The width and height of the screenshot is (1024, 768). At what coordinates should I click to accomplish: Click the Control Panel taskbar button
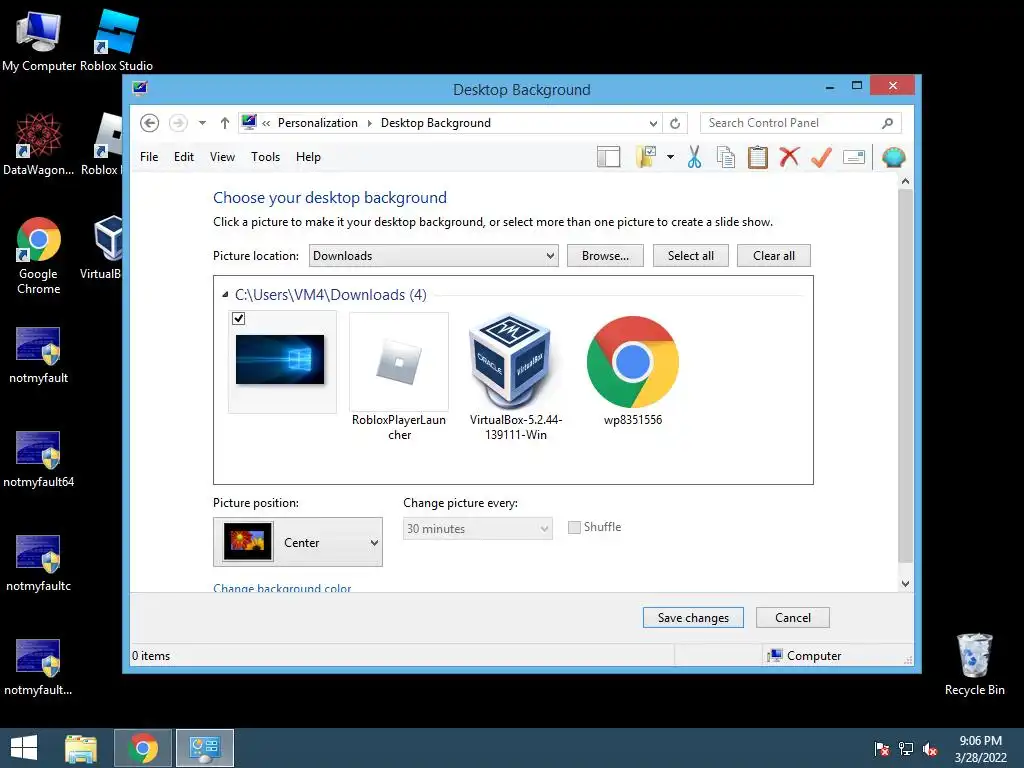[x=205, y=748]
